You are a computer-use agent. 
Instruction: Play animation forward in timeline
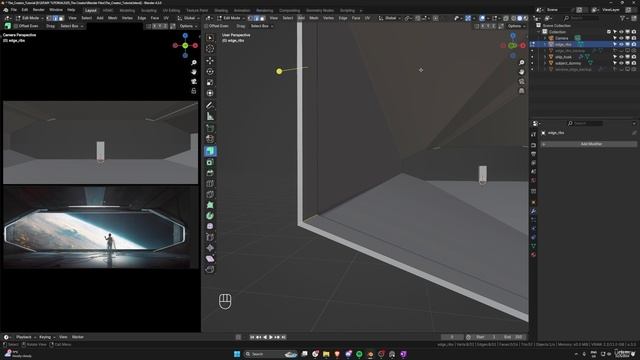coord(271,337)
